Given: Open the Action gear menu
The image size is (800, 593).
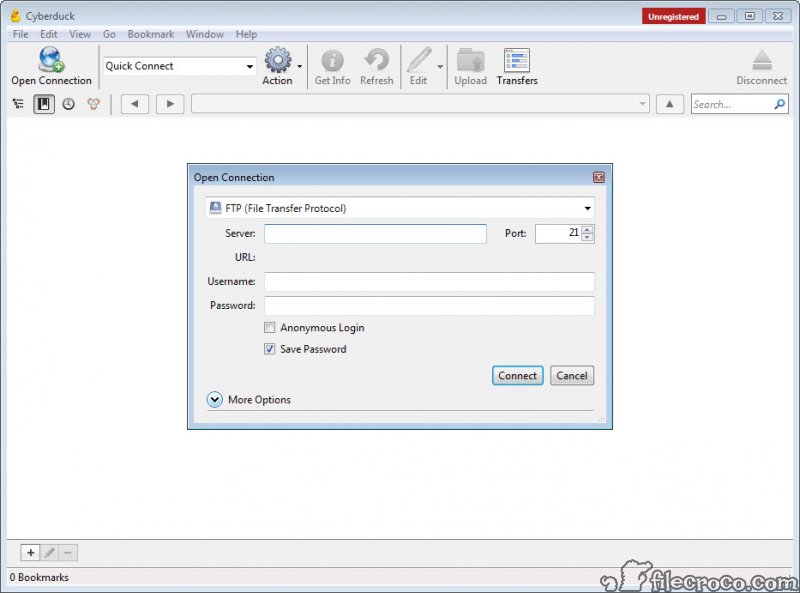Looking at the screenshot, I should [278, 60].
